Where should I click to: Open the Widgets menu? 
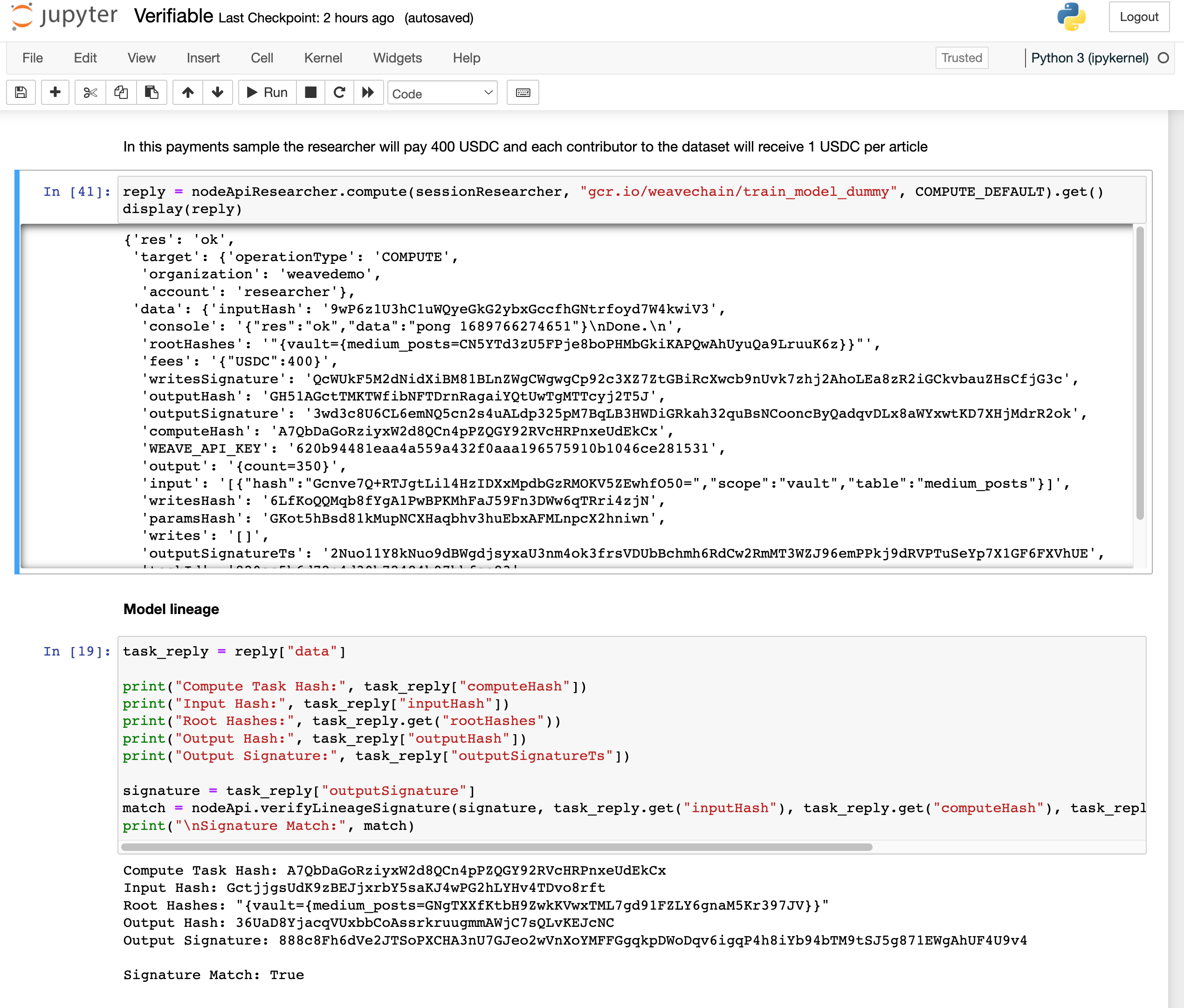click(x=397, y=58)
